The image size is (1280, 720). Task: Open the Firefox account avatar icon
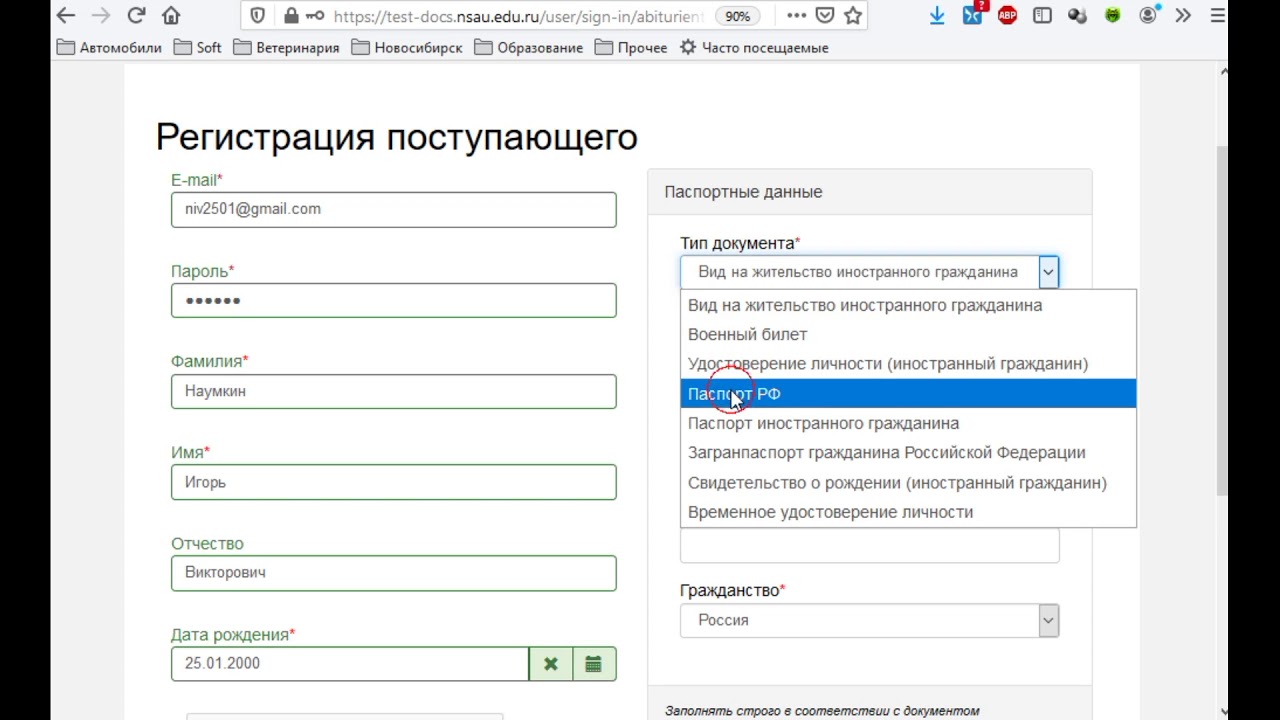coord(1147,16)
